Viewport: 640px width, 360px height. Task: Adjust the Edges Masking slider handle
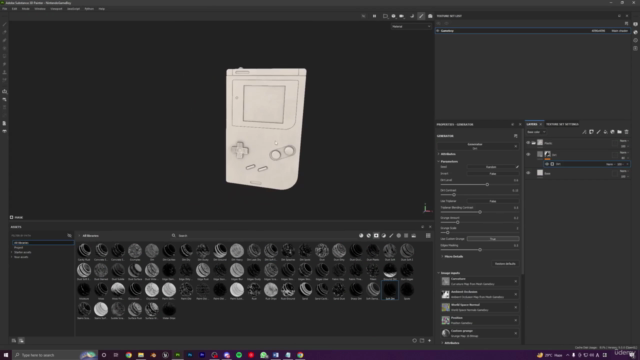480,249
